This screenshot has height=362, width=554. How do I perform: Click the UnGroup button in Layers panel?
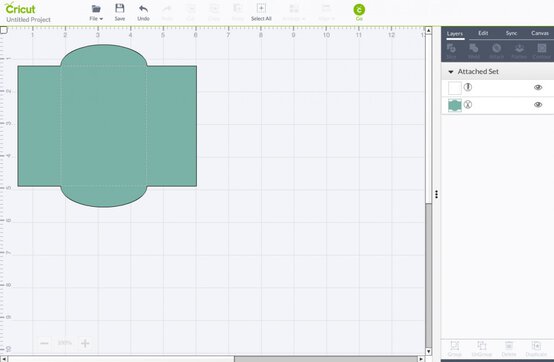(482, 349)
